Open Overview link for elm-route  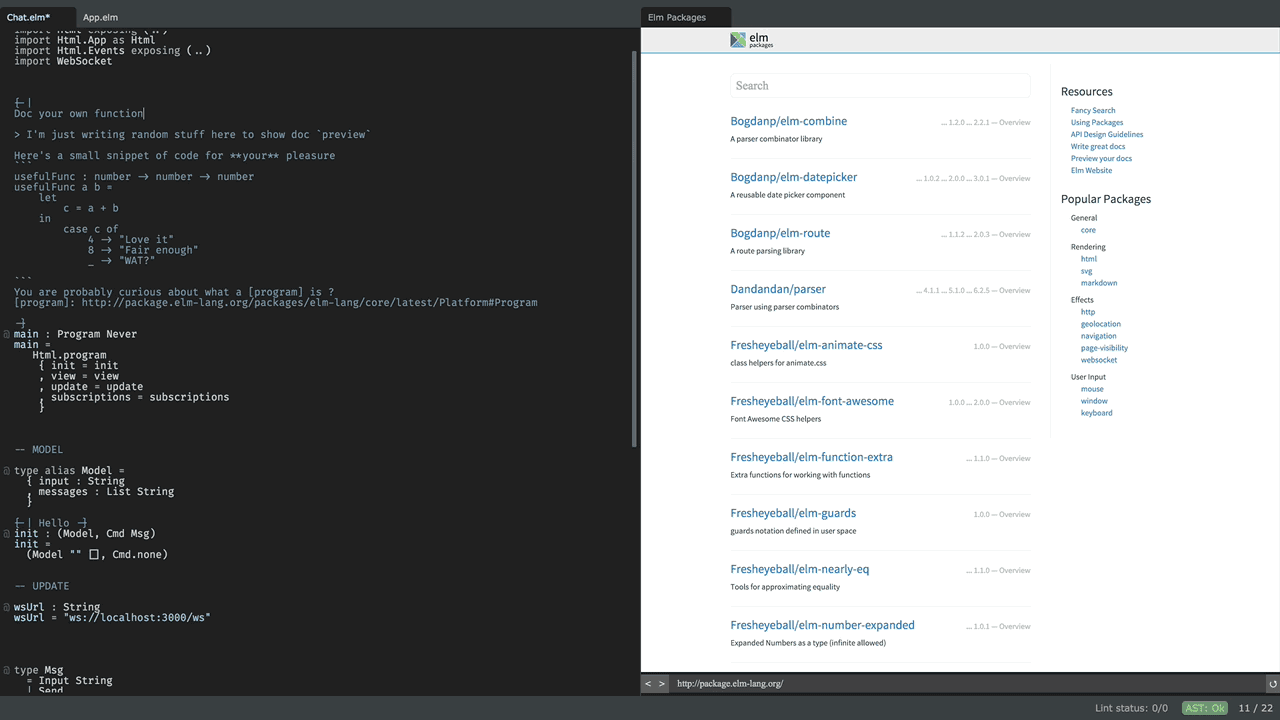(1014, 235)
